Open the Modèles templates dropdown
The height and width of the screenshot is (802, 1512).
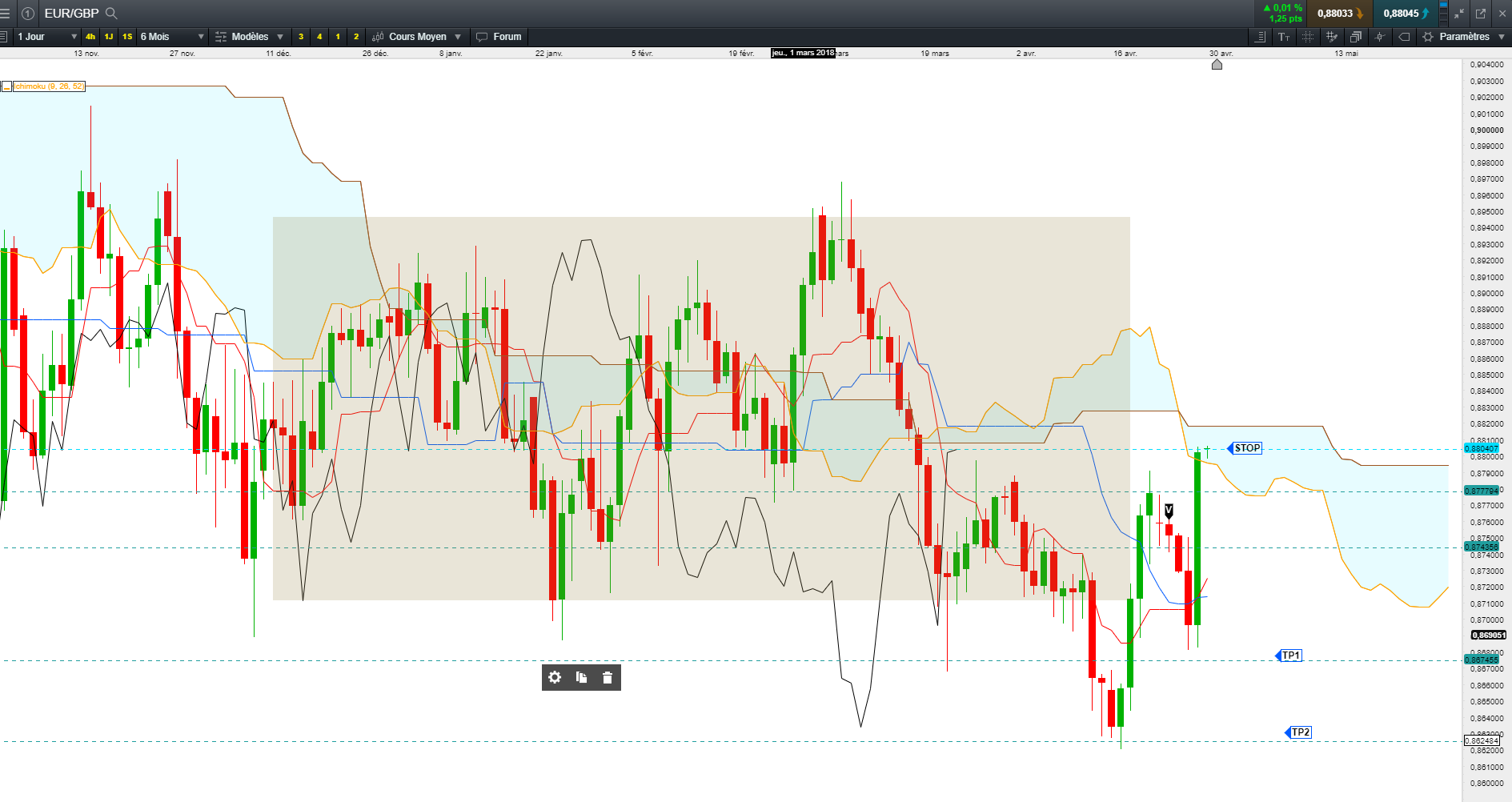(250, 37)
